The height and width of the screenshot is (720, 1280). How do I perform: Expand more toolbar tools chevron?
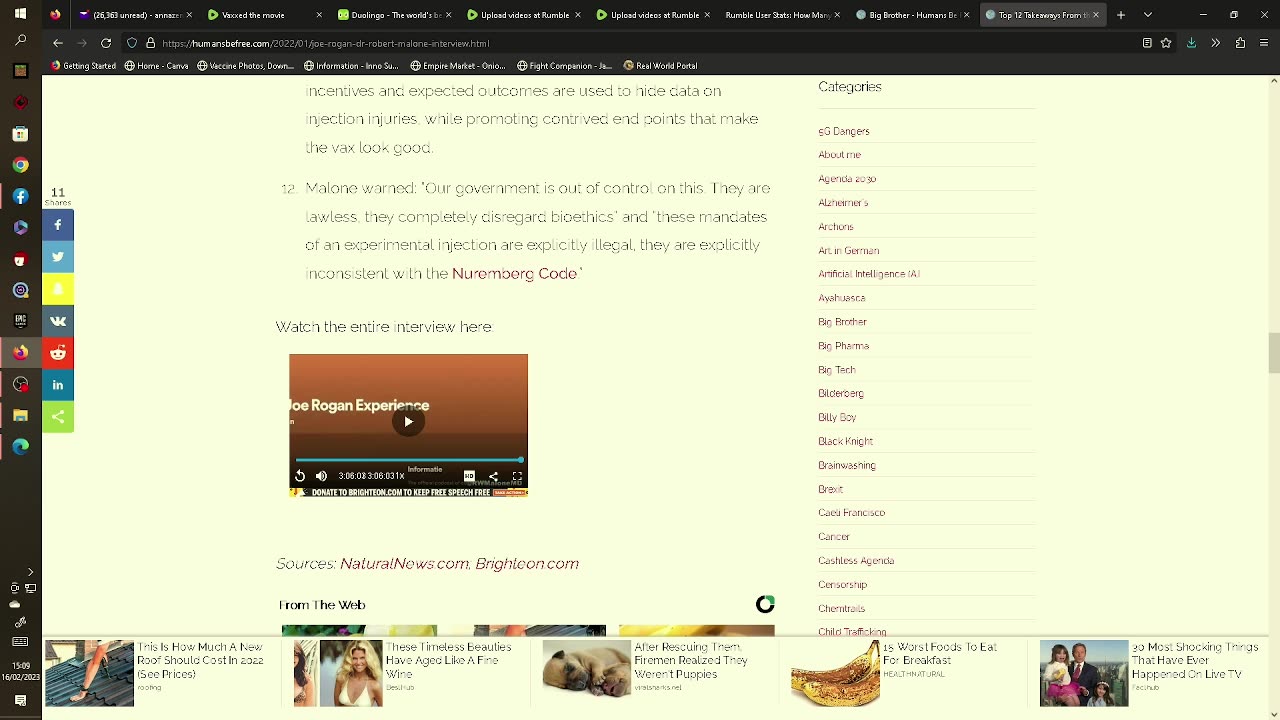pyautogui.click(x=1215, y=43)
